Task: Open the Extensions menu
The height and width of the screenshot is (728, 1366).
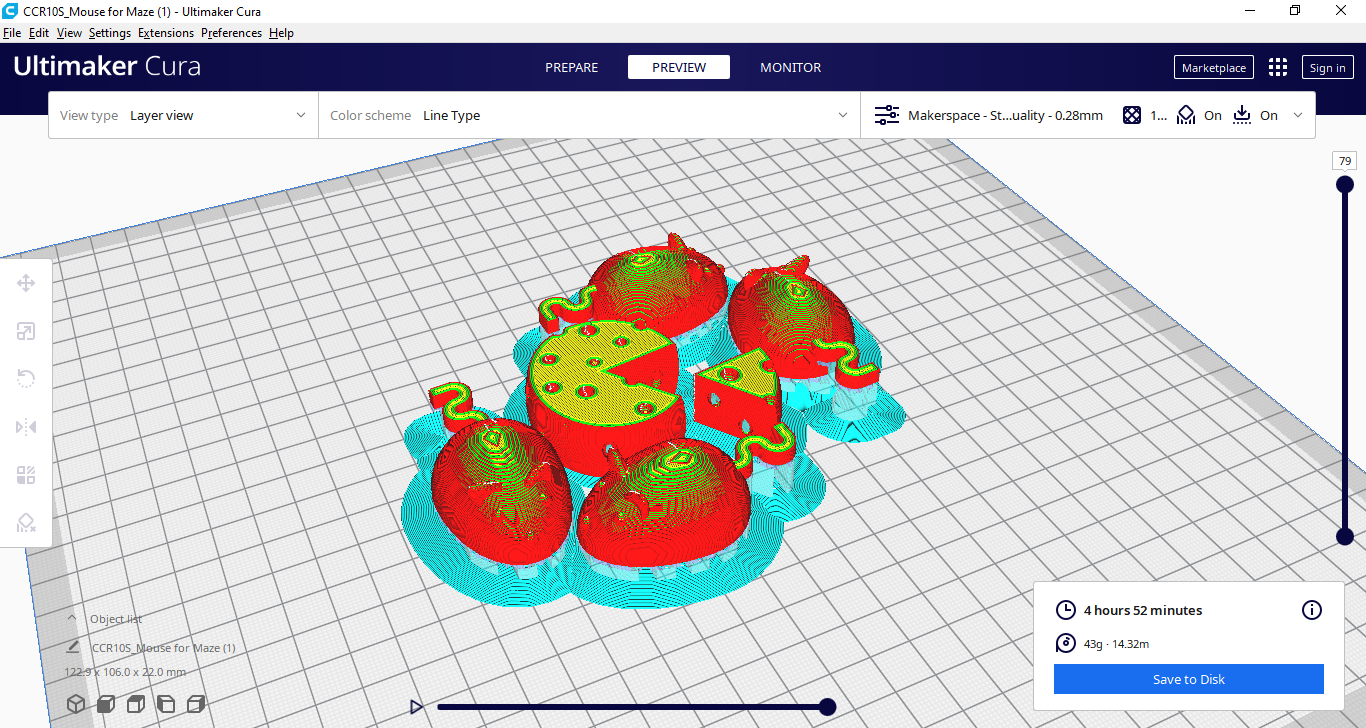Action: (x=166, y=32)
